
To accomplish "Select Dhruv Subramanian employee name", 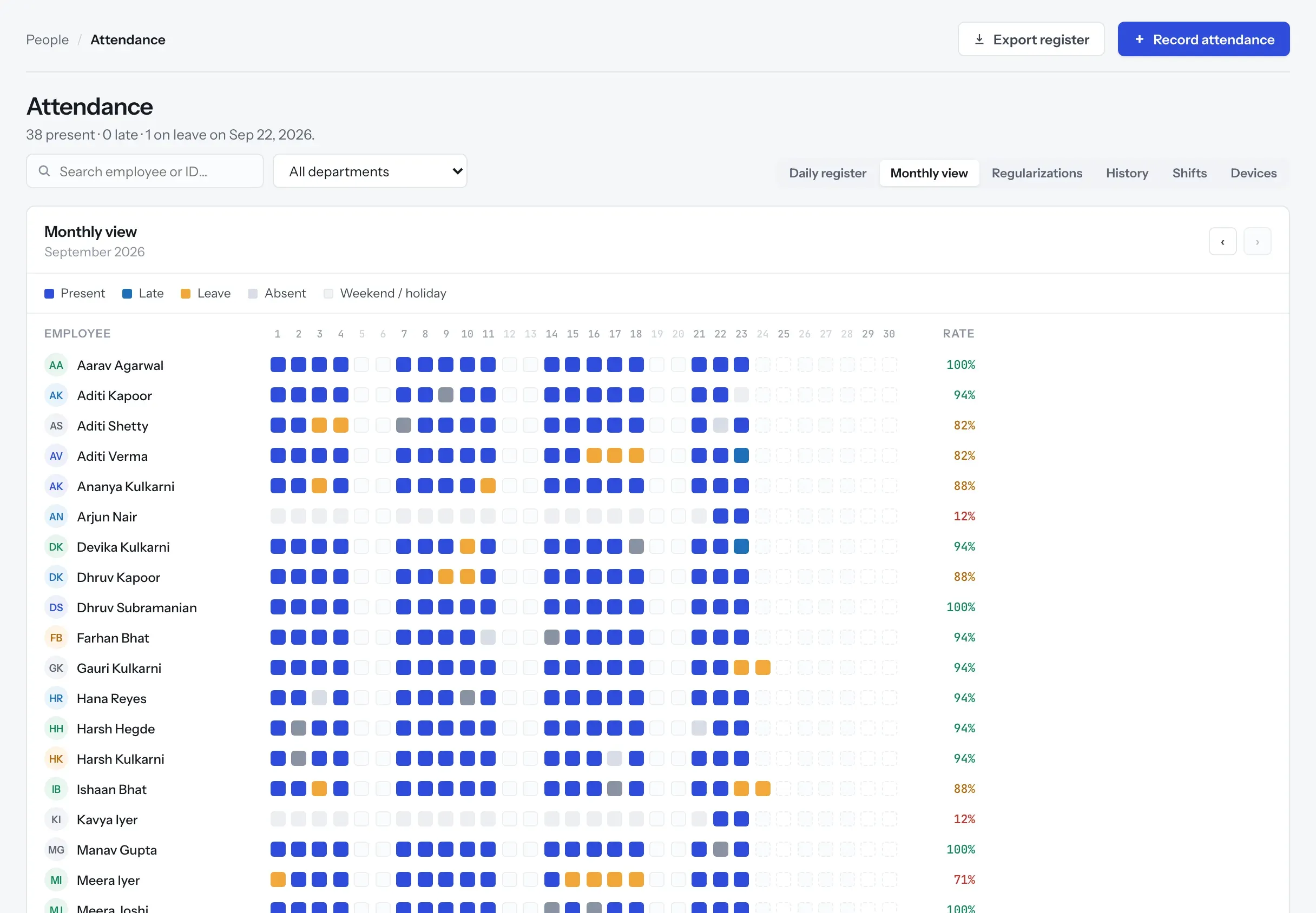I will 137,608.
